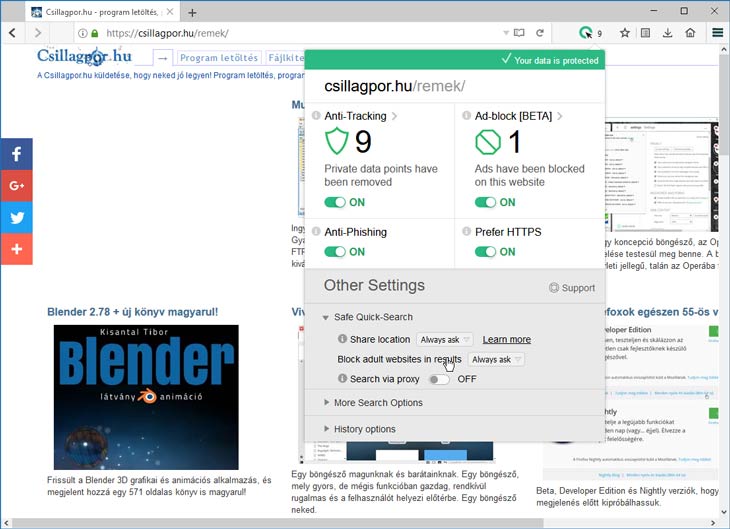This screenshot has width=730, height=529.
Task: Disable the Prefer HTTPS toggle
Action: (486, 251)
